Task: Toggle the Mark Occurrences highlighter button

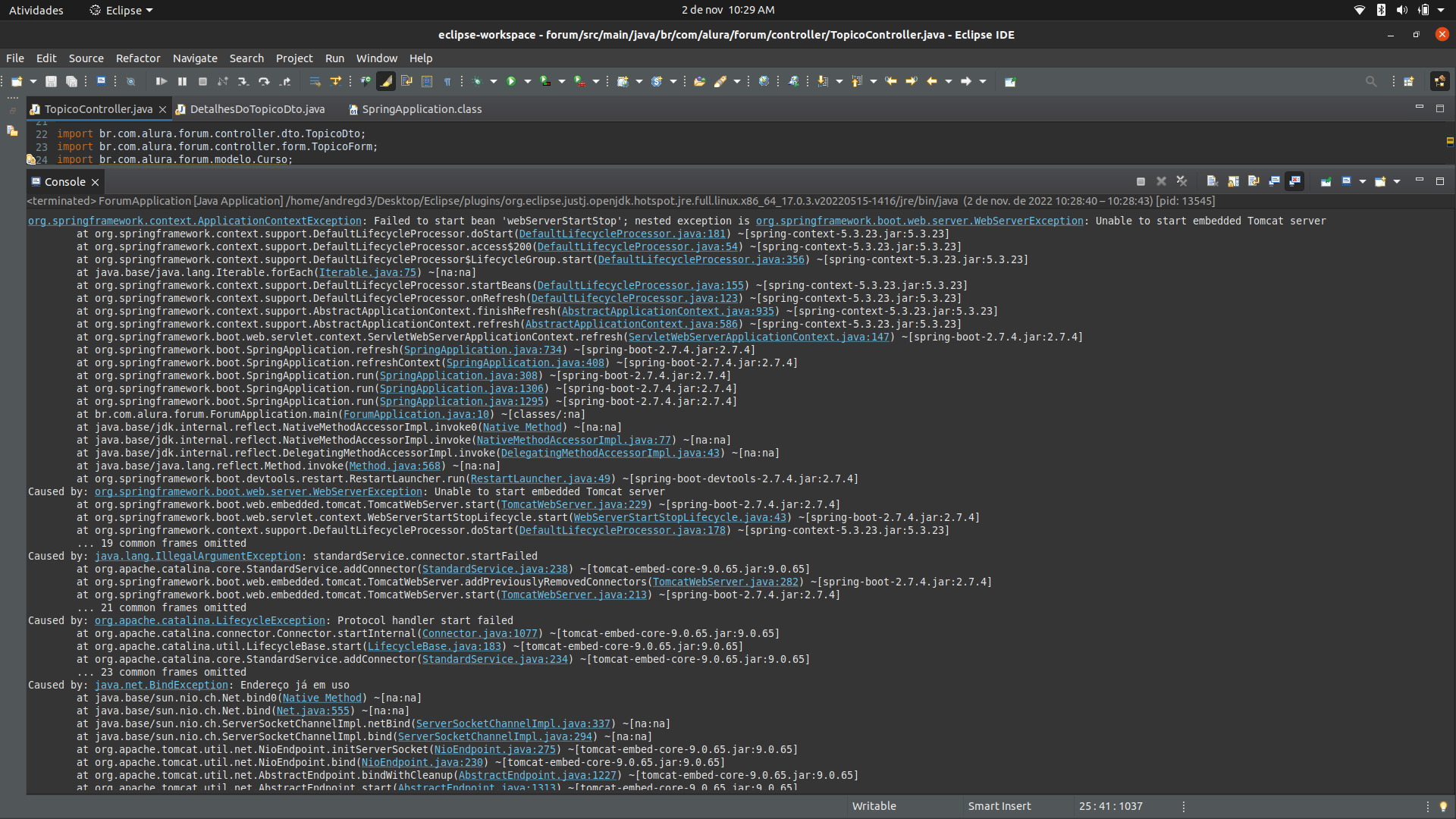Action: (x=386, y=81)
